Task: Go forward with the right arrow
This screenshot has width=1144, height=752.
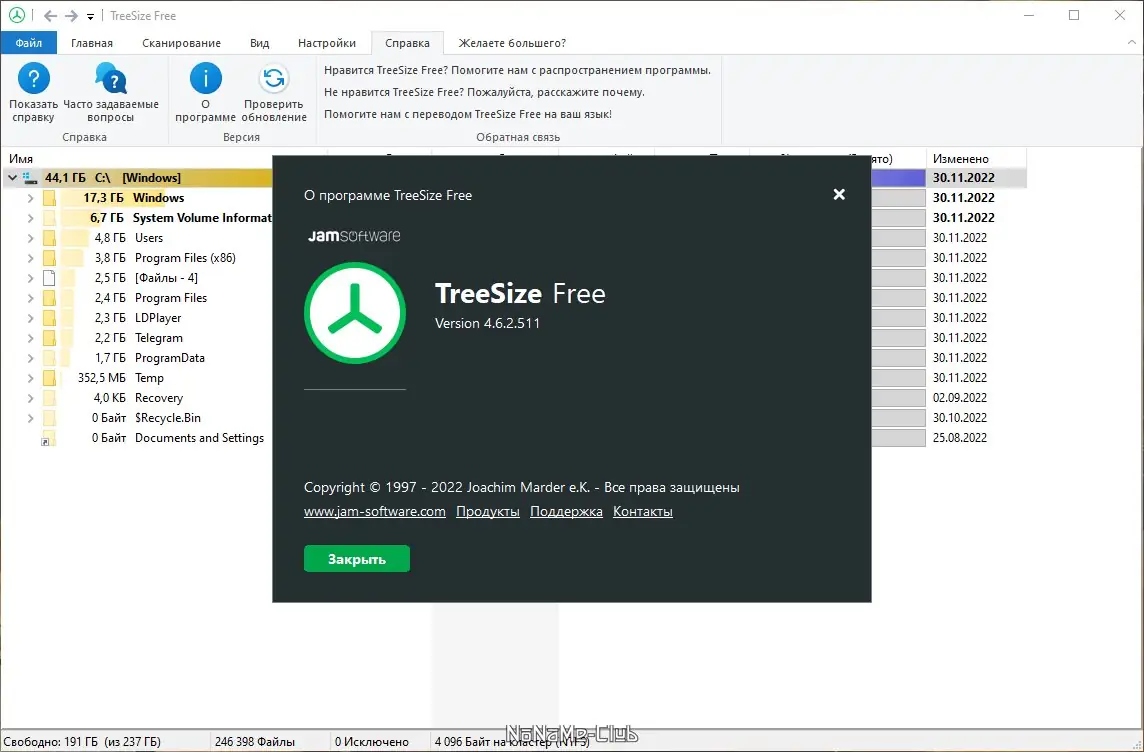Action: point(72,15)
